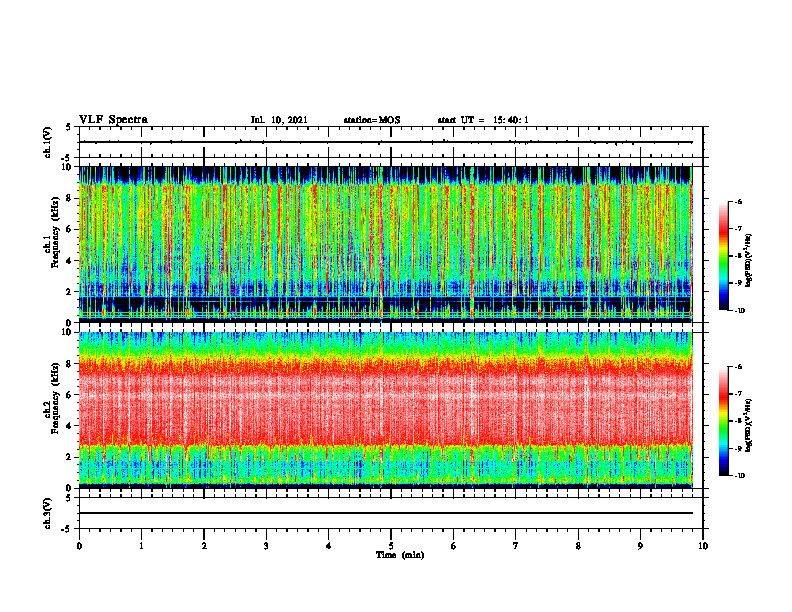Click the '-7' label on ch.2 colorbar
Screen dimensions: 792x612
(738, 394)
